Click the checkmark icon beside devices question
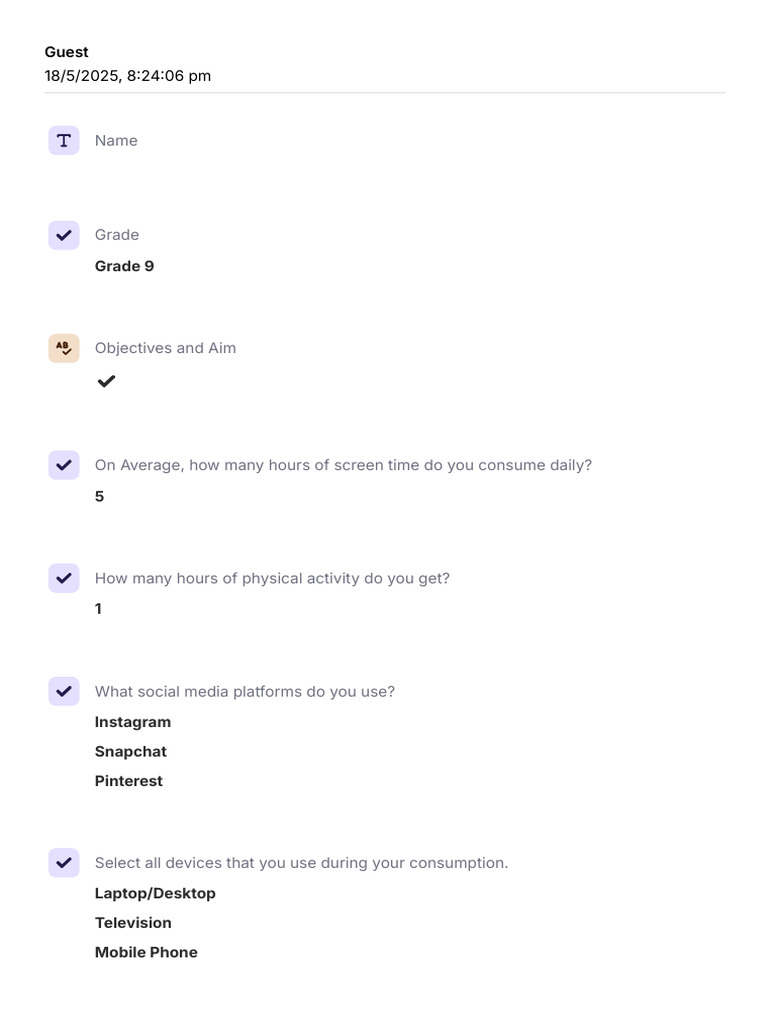The height and width of the screenshot is (1024, 768). 64,862
